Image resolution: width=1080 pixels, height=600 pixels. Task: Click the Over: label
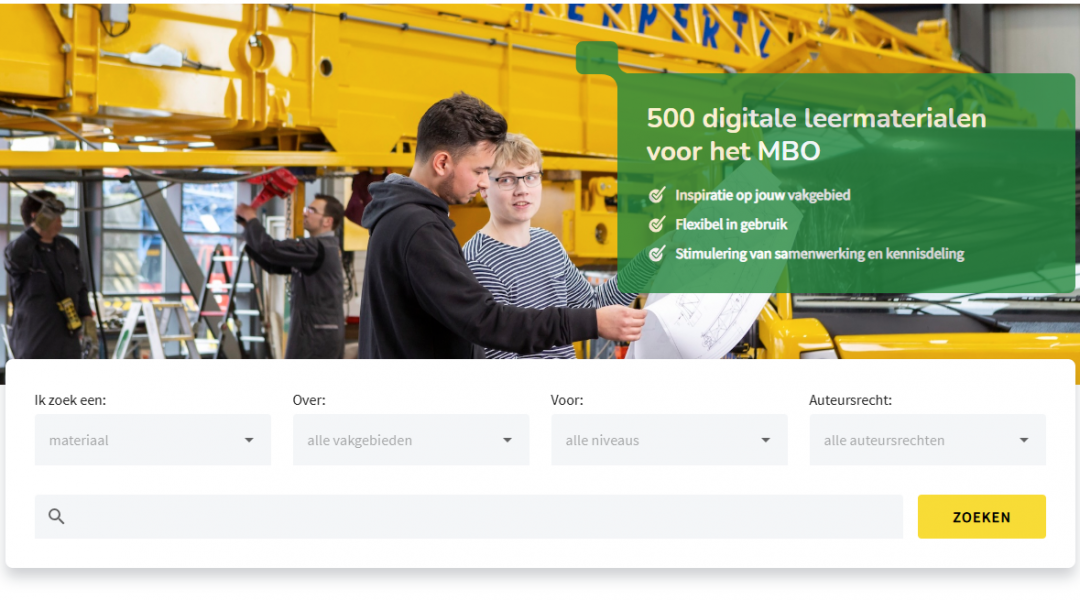(309, 400)
